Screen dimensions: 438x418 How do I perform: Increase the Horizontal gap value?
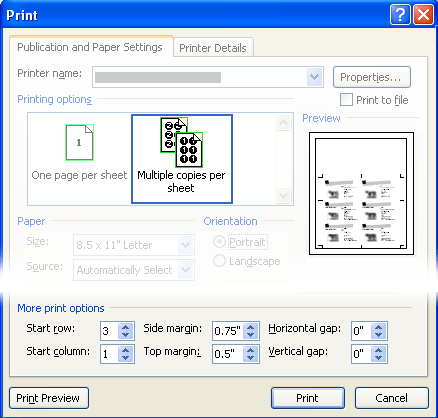(379, 327)
